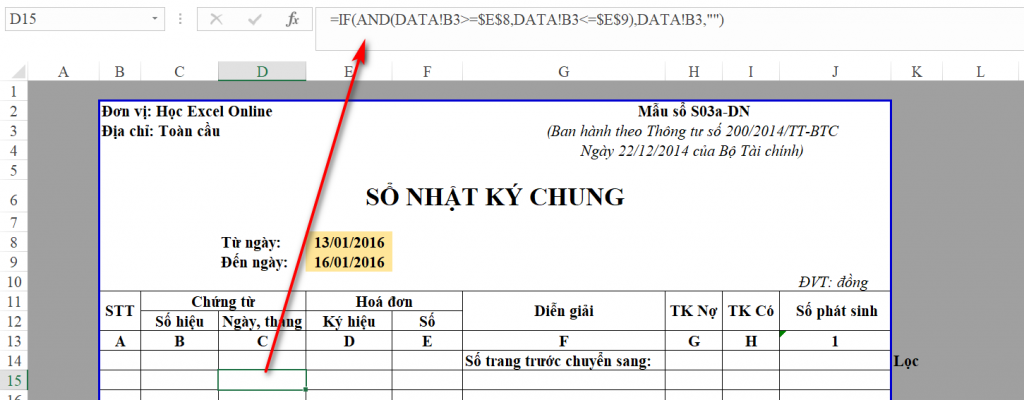Select the date cell 16/01/2016
This screenshot has width=1024, height=400.
[349, 263]
